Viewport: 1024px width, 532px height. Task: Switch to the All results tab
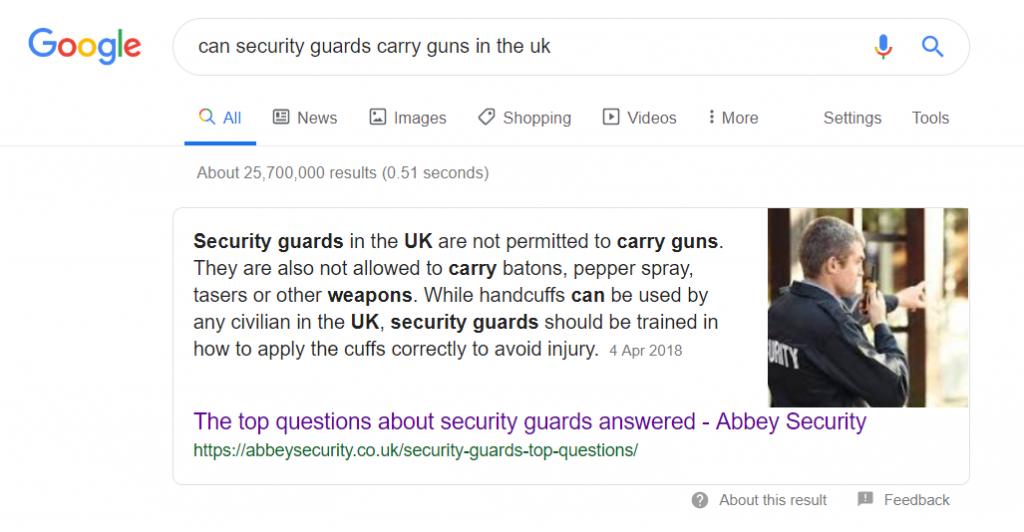coord(221,118)
